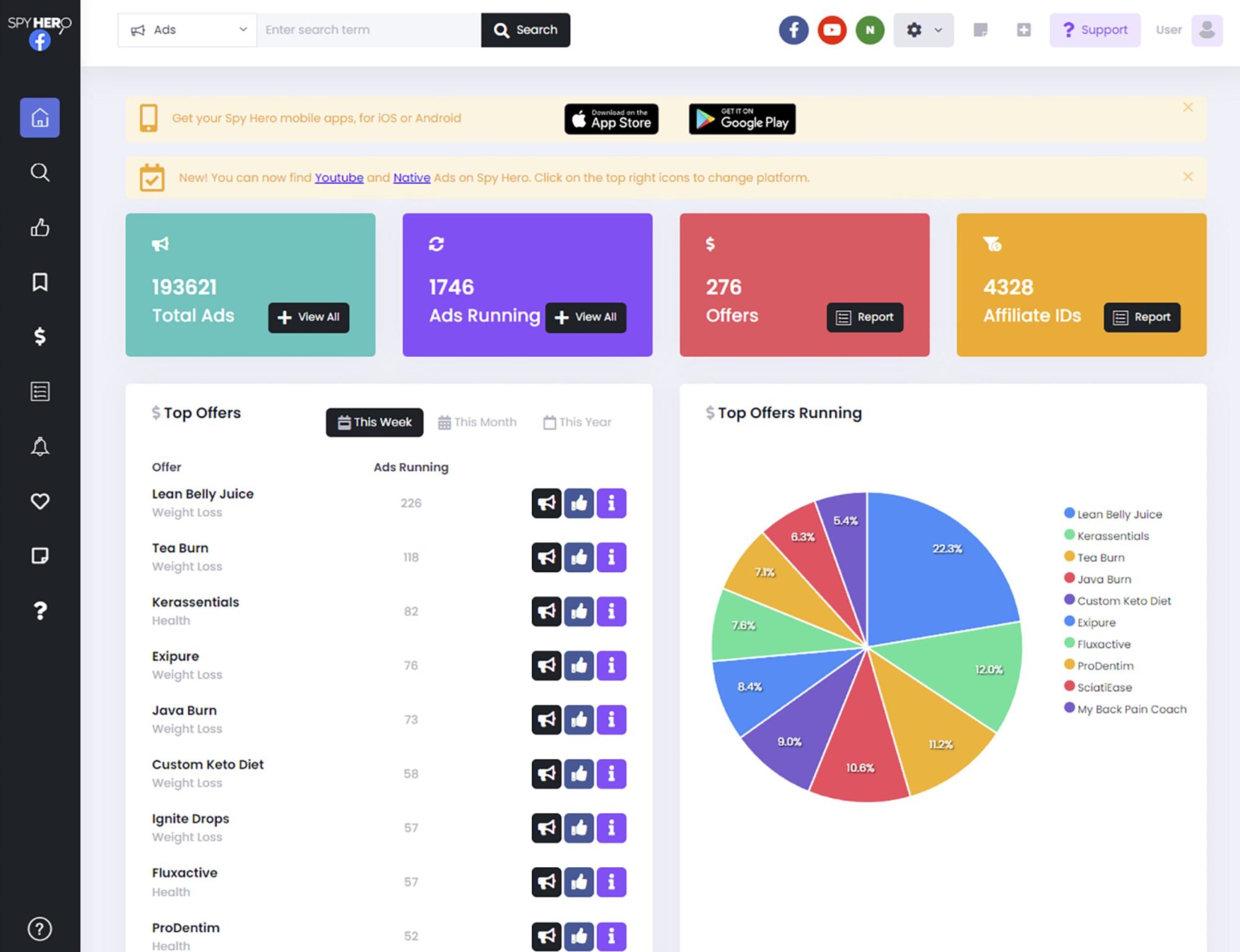This screenshot has width=1240, height=952.
Task: Select the This Year tab
Action: click(577, 422)
